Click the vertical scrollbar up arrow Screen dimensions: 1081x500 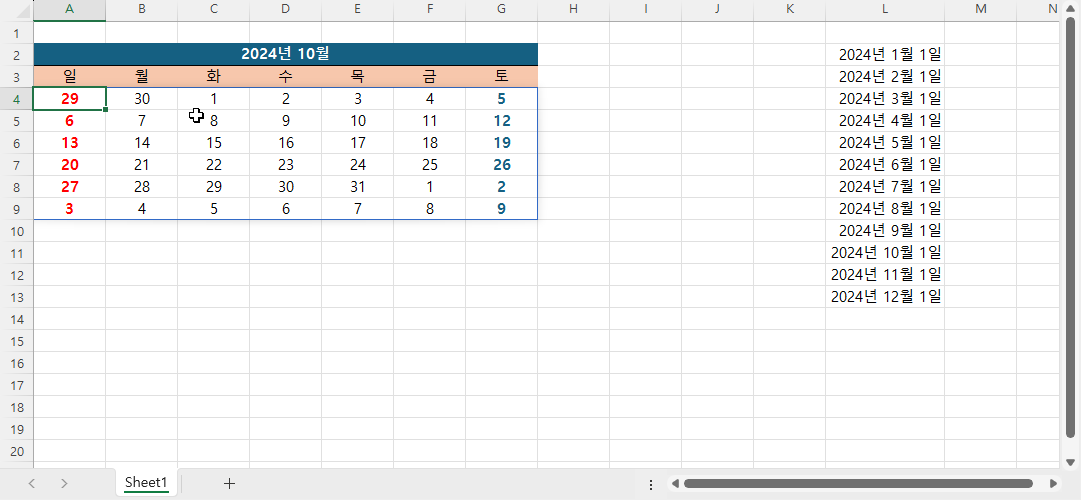pos(1070,8)
